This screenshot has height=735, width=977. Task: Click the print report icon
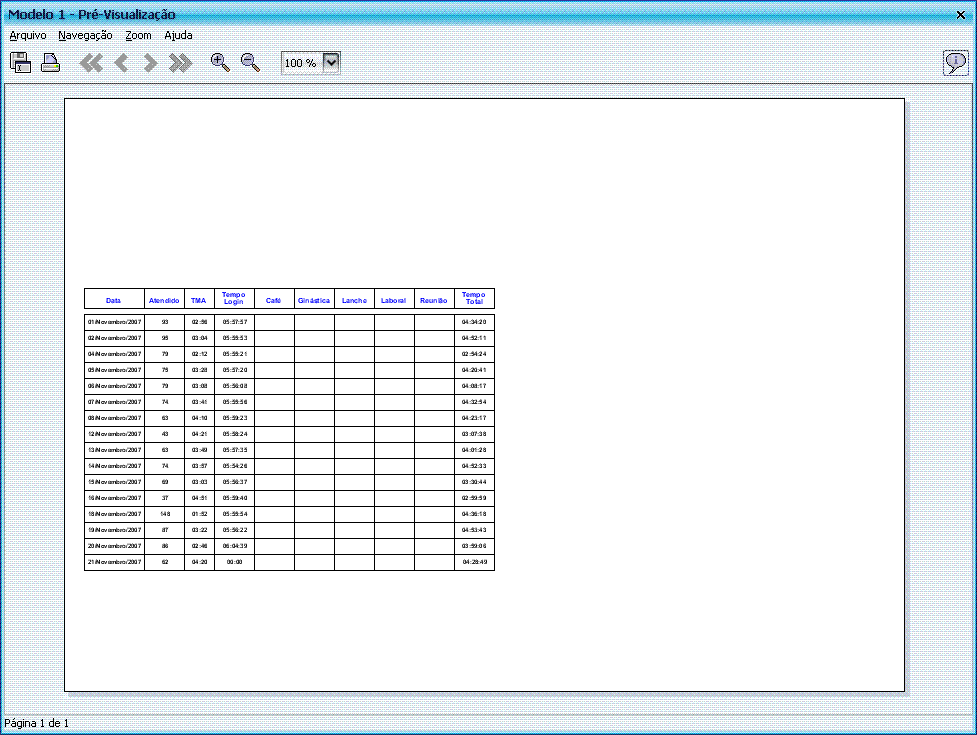[x=50, y=63]
